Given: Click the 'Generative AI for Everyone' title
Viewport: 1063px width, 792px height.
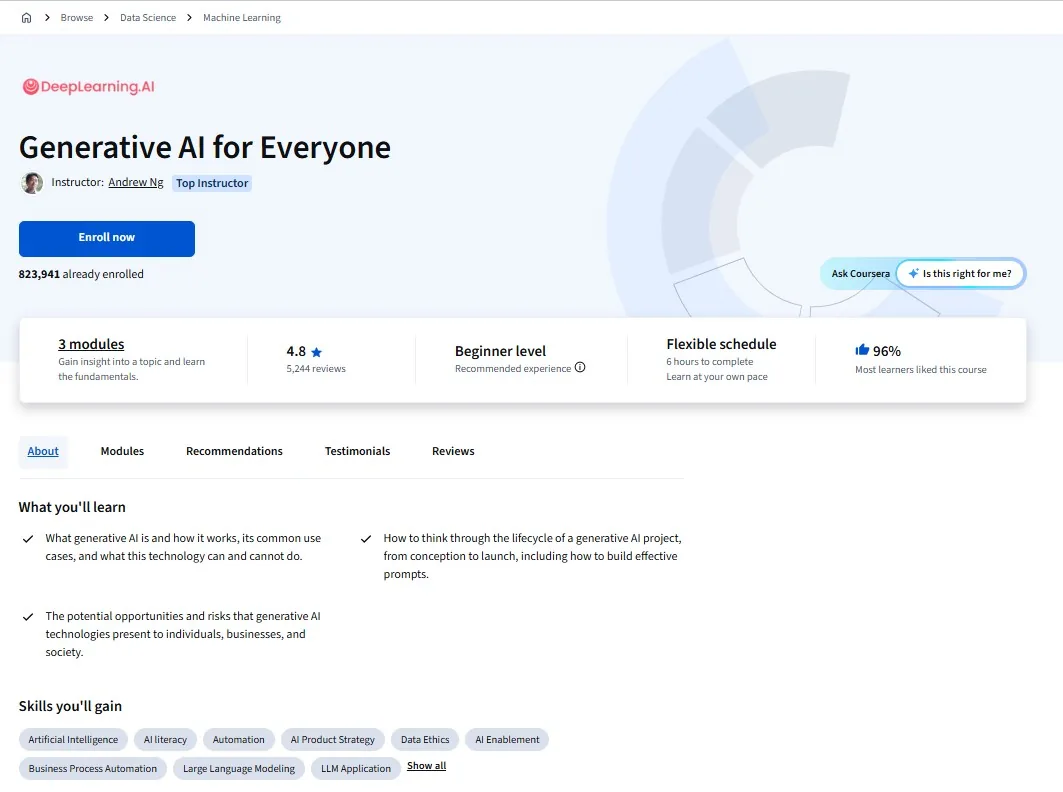Looking at the screenshot, I should coord(205,148).
